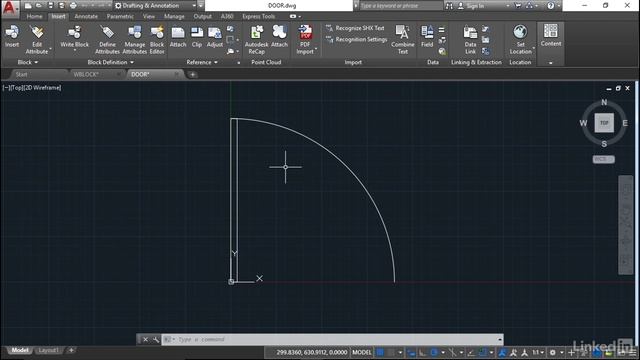Viewport: 640px width, 360px height.
Task: Insert a Field
Action: coord(427,36)
